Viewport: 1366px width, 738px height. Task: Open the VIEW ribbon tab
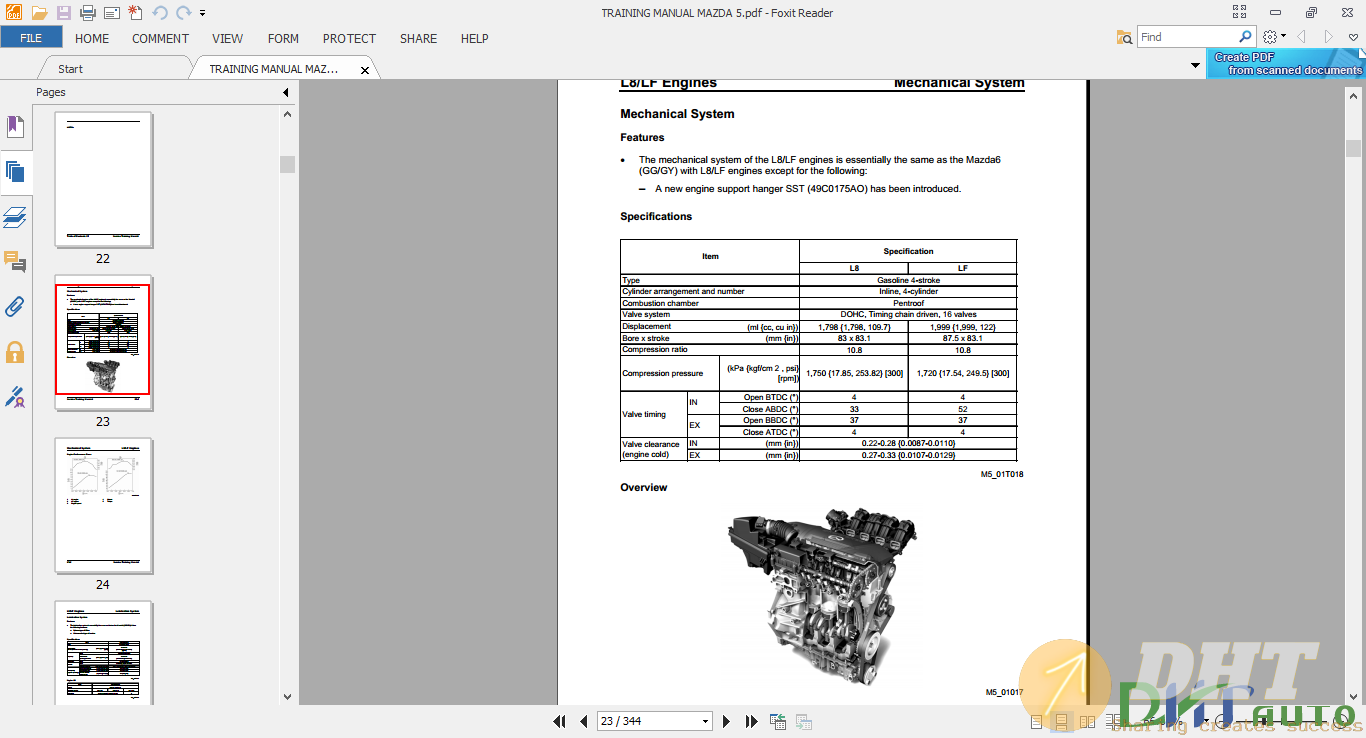228,38
